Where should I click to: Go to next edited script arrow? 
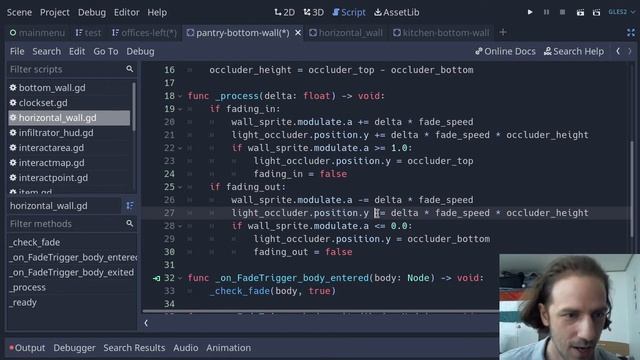pyautogui.click(x=630, y=51)
